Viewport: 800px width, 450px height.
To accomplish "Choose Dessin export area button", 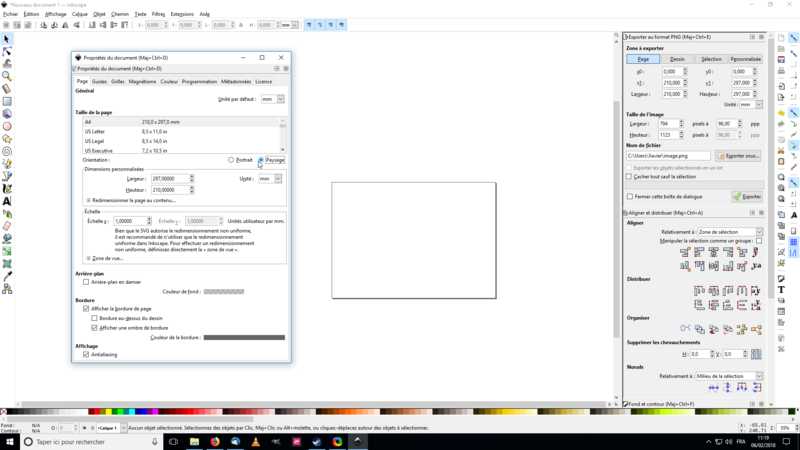I will [x=677, y=59].
